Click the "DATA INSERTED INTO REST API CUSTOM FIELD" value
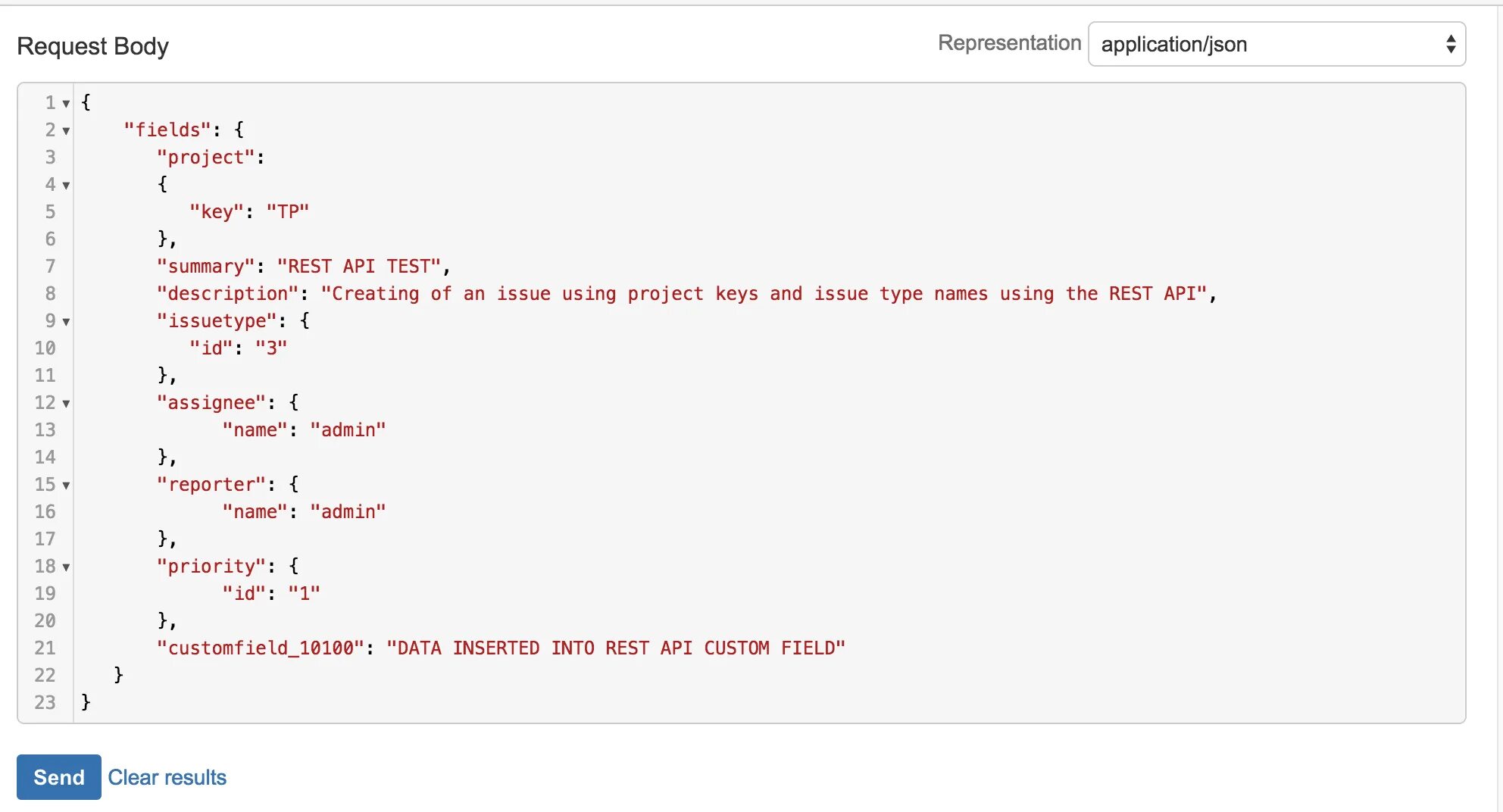The width and height of the screenshot is (1503, 812). [x=615, y=648]
